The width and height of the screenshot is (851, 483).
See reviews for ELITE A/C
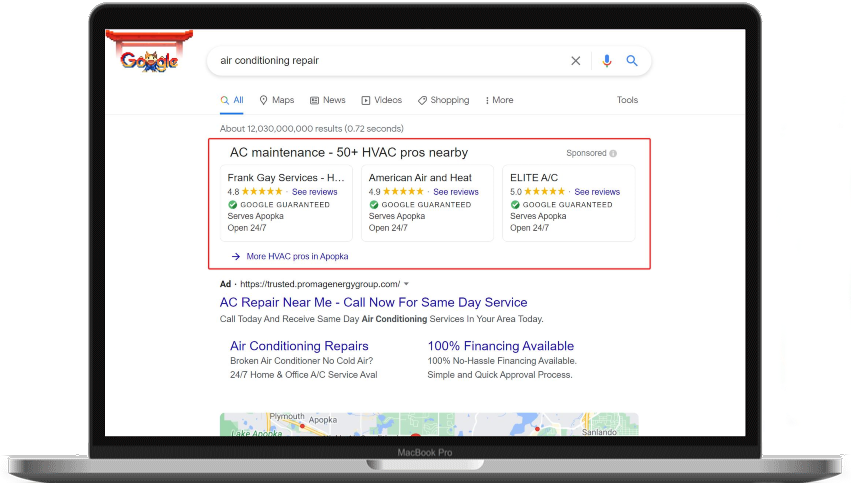pyautogui.click(x=597, y=192)
